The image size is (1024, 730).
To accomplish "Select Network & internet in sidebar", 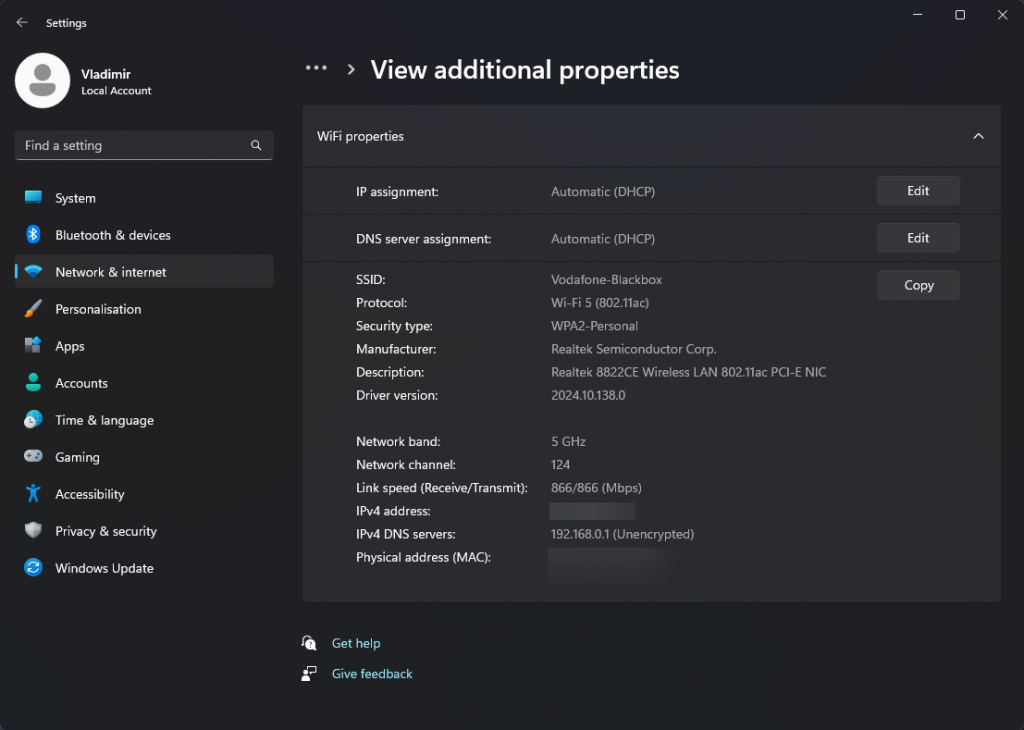I will [x=110, y=272].
